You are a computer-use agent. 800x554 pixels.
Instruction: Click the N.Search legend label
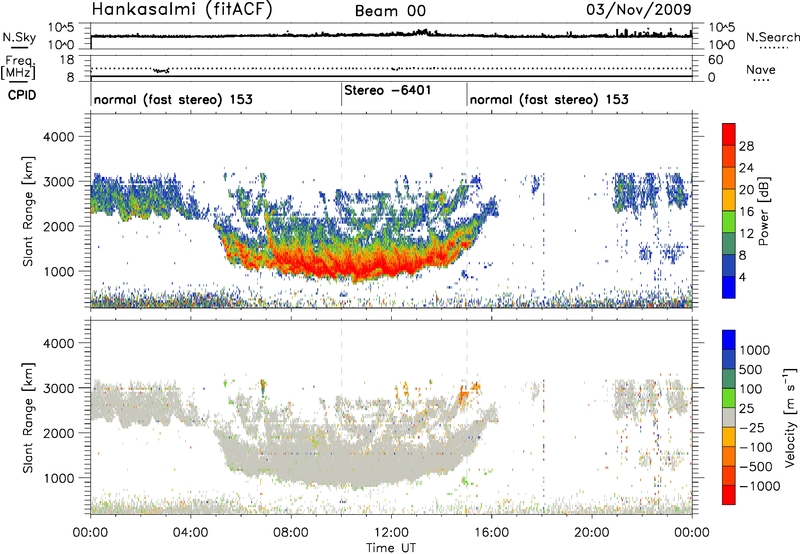pos(772,37)
